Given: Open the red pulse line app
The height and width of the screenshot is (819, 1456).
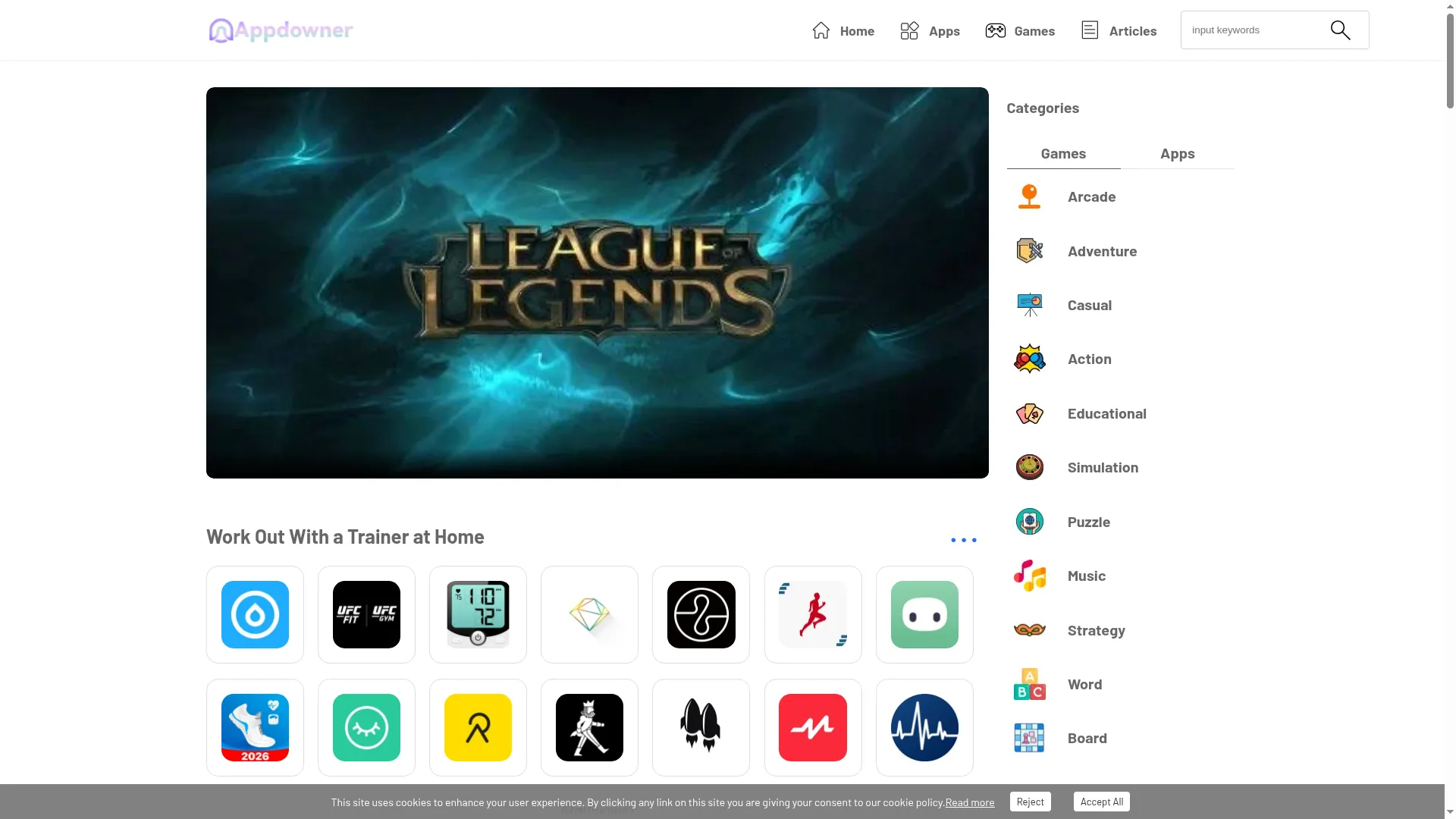Looking at the screenshot, I should coord(813,727).
